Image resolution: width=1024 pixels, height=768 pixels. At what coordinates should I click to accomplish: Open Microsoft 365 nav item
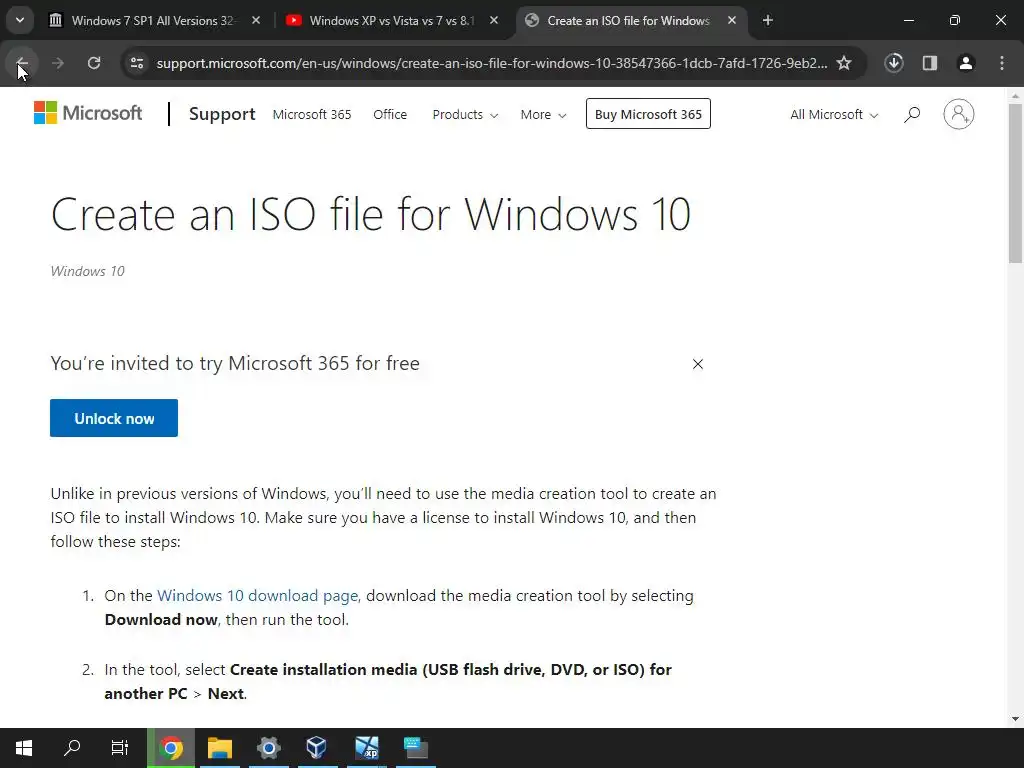(x=312, y=115)
